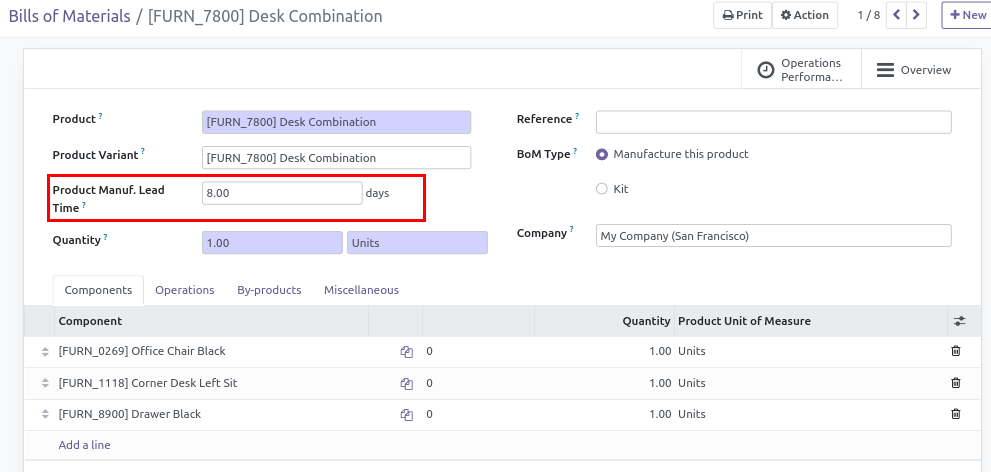Click quantity 1.00 of Drawer Black
991x472 pixels.
click(x=660, y=415)
